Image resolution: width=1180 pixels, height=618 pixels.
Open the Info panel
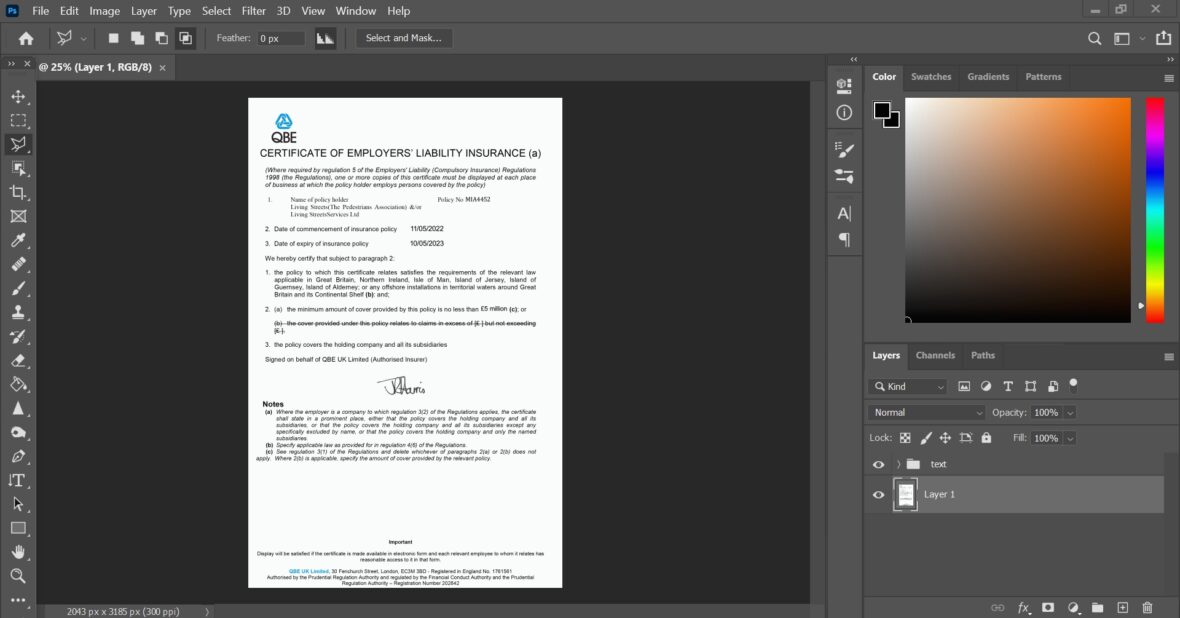(x=843, y=113)
